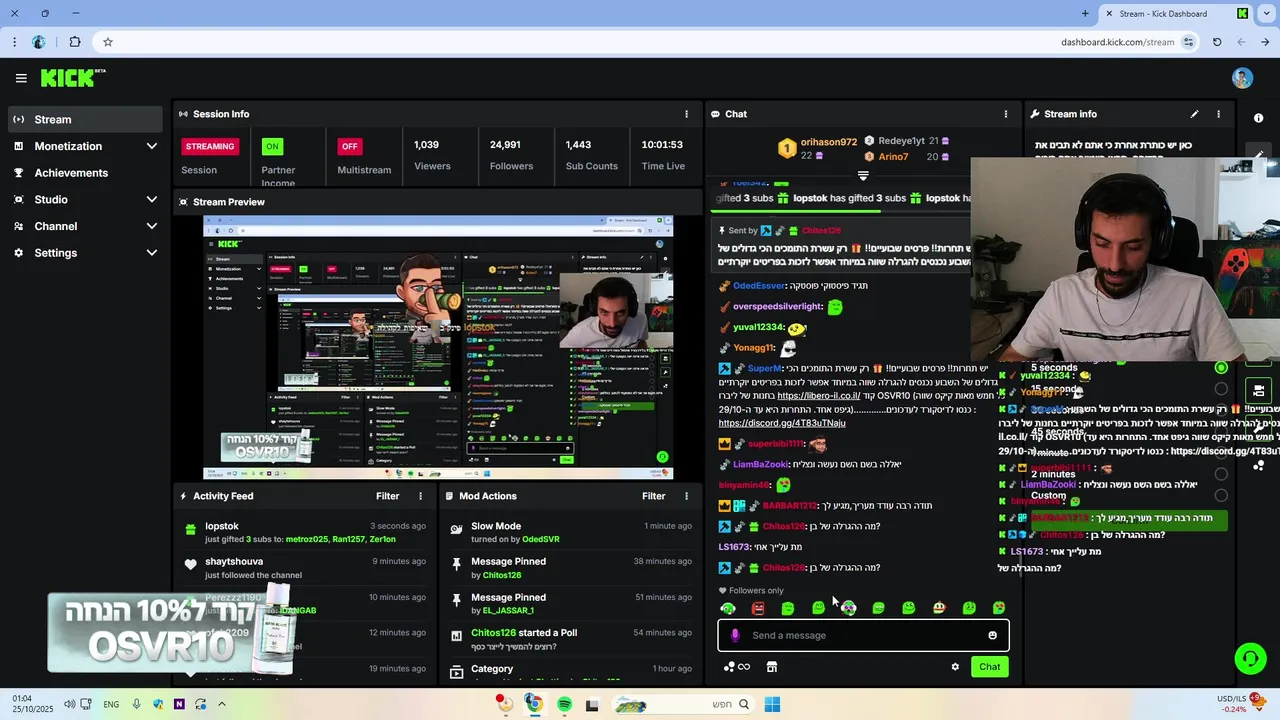Image resolution: width=1280 pixels, height=720 pixels.
Task: Toggle the Partner Income ON badge
Action: click(271, 146)
